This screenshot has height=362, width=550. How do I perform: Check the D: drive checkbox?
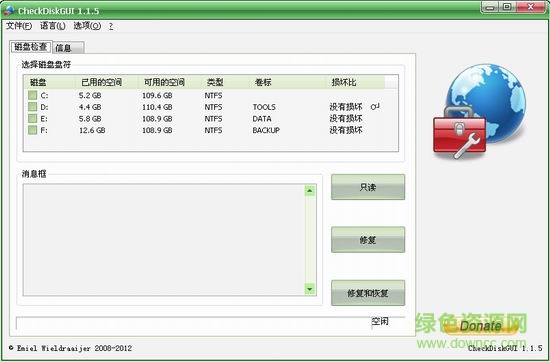tap(33, 107)
